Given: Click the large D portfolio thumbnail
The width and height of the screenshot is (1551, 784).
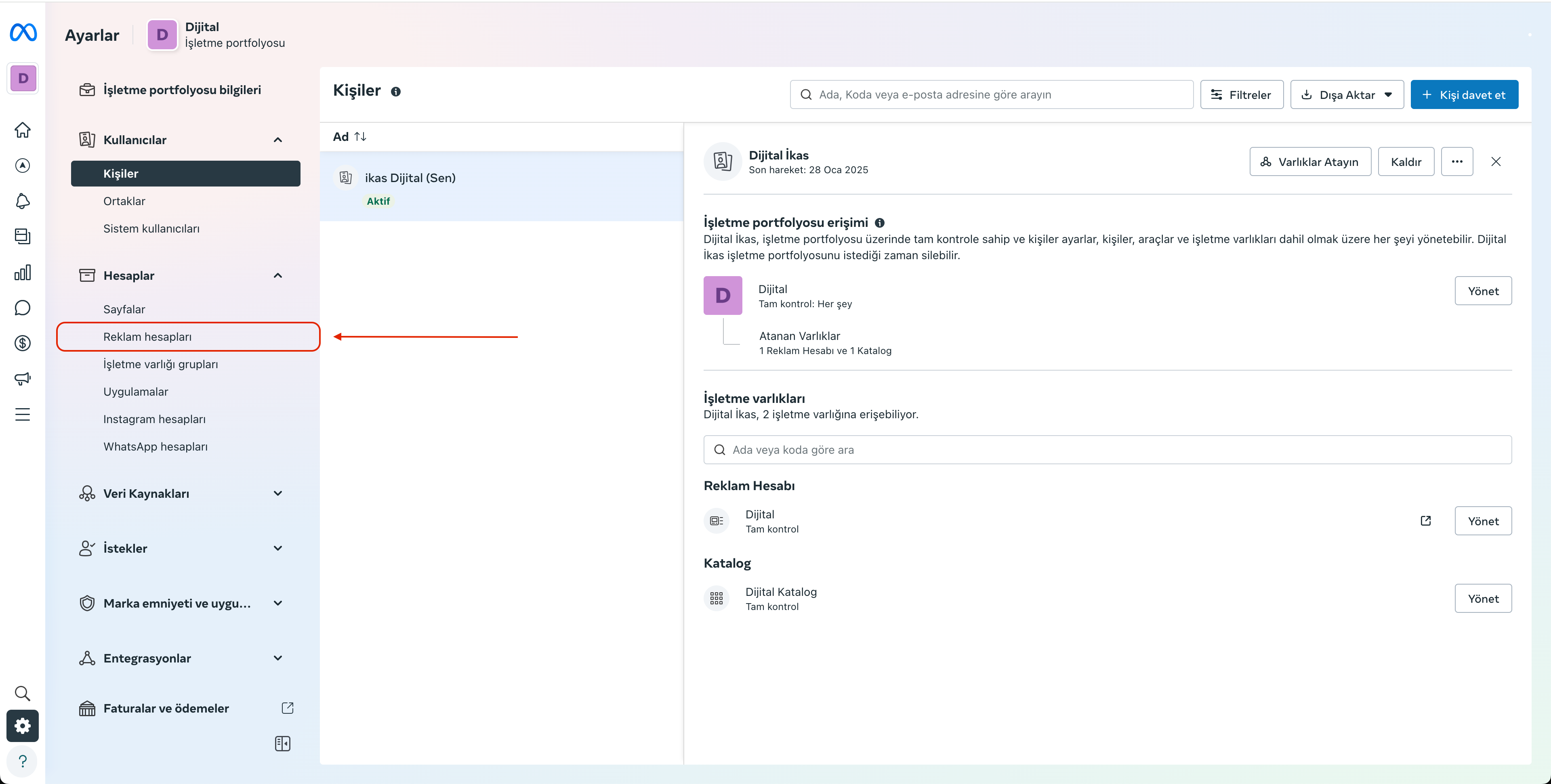Looking at the screenshot, I should coord(723,296).
